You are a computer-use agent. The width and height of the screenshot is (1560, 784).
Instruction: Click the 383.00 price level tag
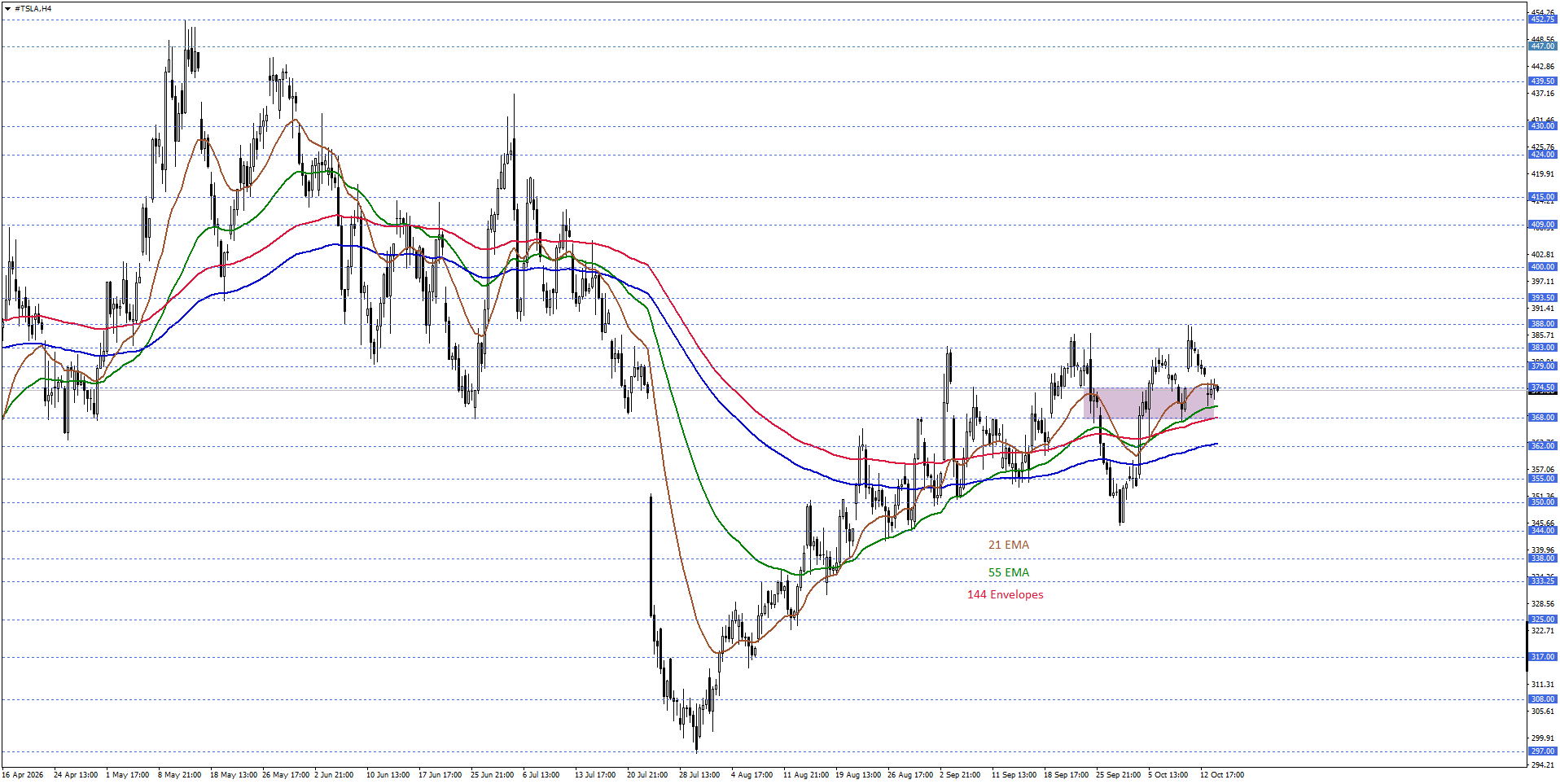click(x=1542, y=348)
